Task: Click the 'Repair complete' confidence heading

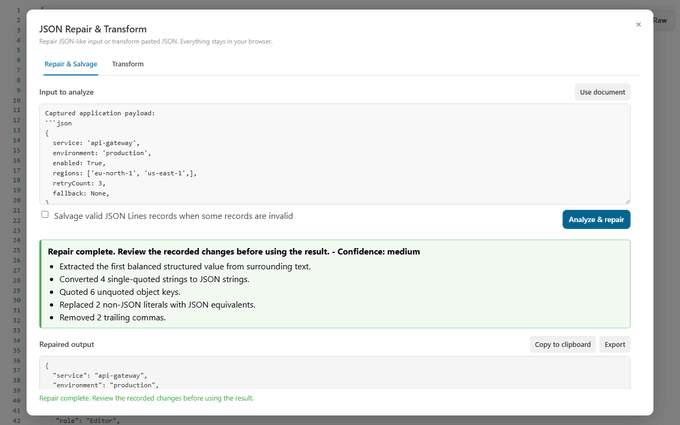Action: (x=234, y=252)
